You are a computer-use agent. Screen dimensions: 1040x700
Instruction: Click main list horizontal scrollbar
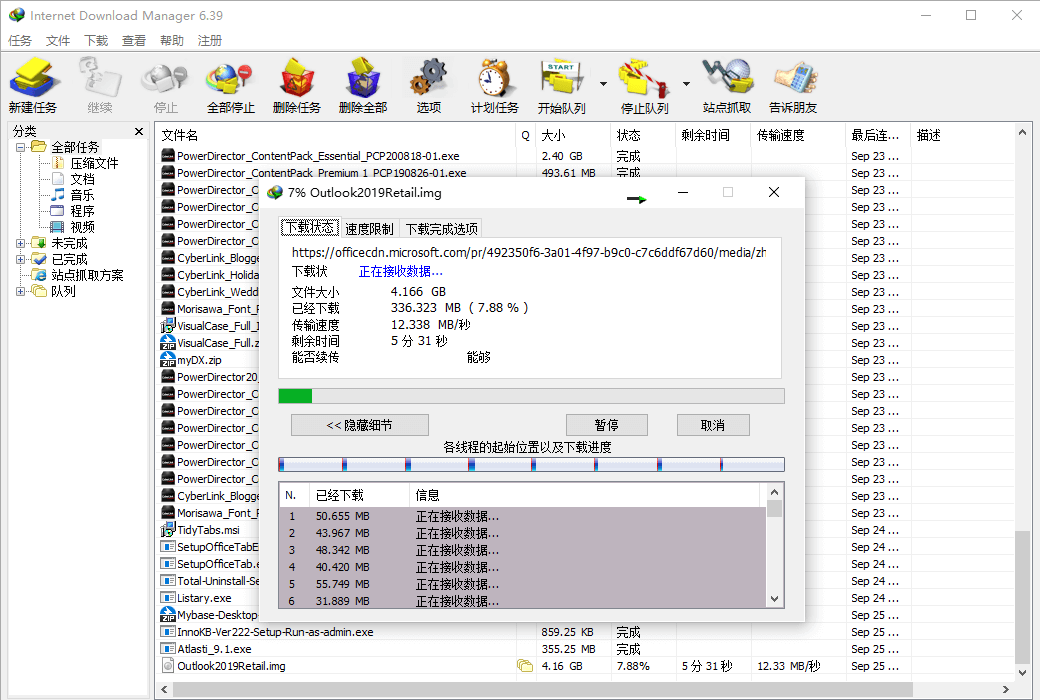(x=543, y=689)
